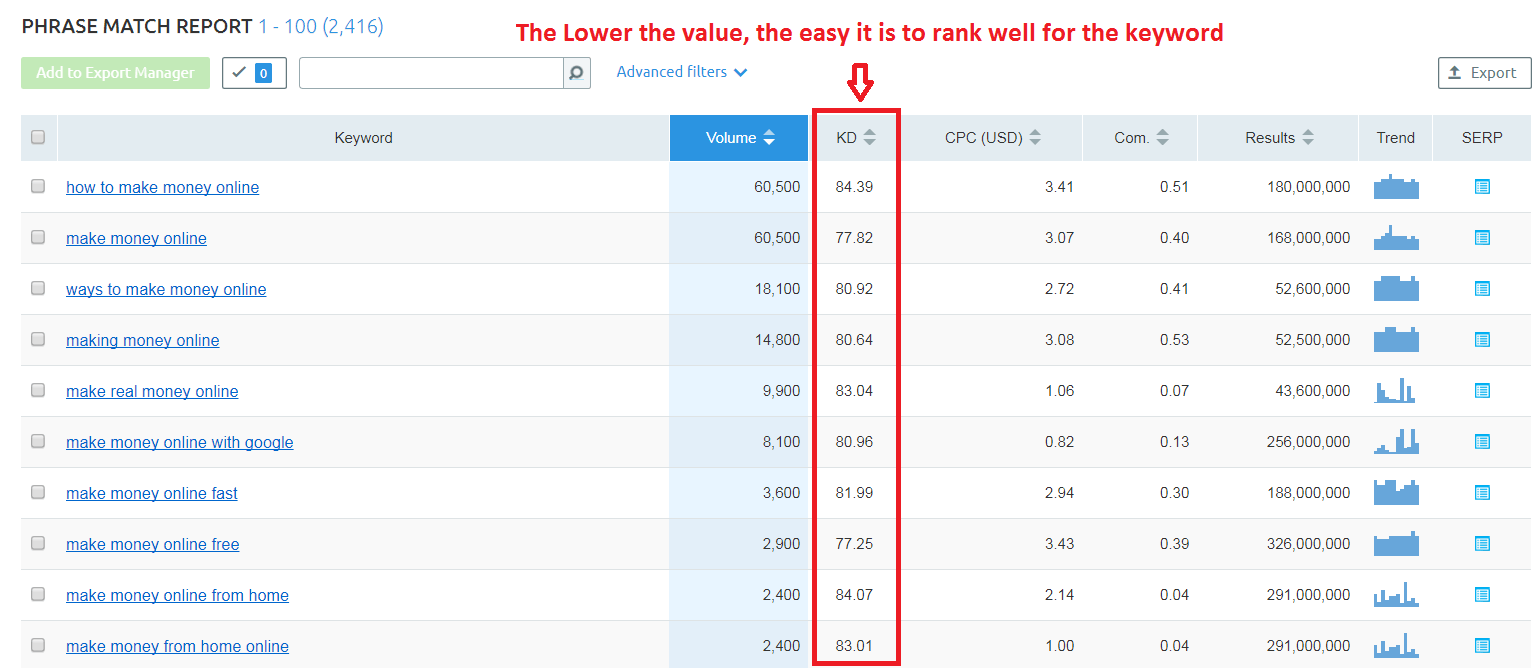The height and width of the screenshot is (668, 1537).
Task: Open the selected keywords counter button showing 0
Action: [x=254, y=73]
